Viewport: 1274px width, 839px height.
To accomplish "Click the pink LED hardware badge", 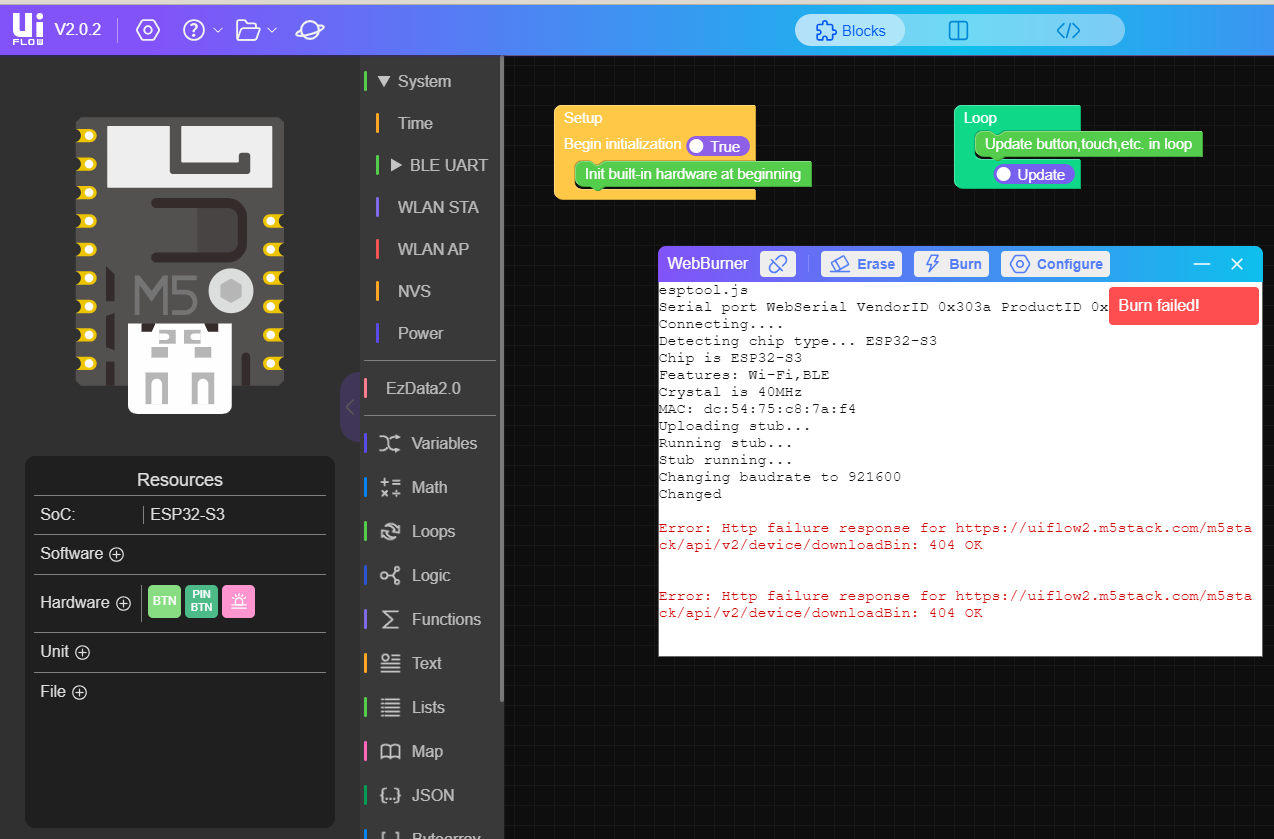I will click(x=238, y=602).
